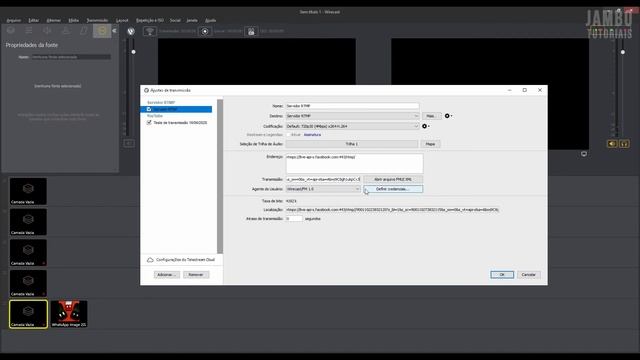The width and height of the screenshot is (640, 360).
Task: Open the Repetição e ISO menu
Action: point(150,20)
